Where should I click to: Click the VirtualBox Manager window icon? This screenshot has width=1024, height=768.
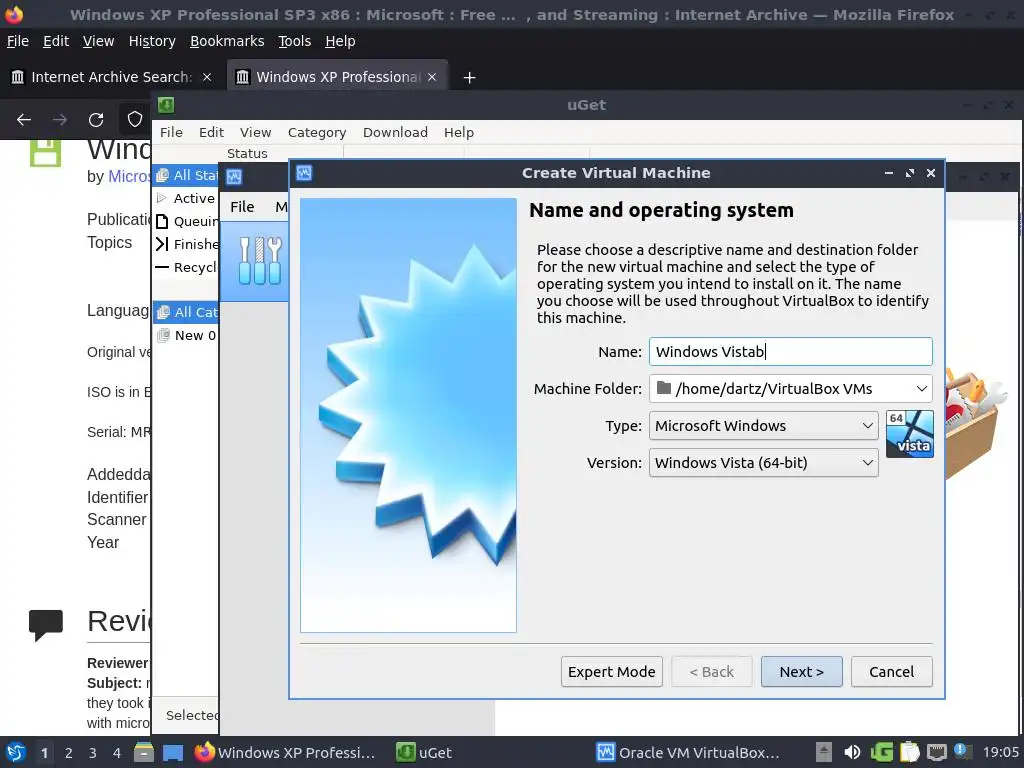(234, 176)
